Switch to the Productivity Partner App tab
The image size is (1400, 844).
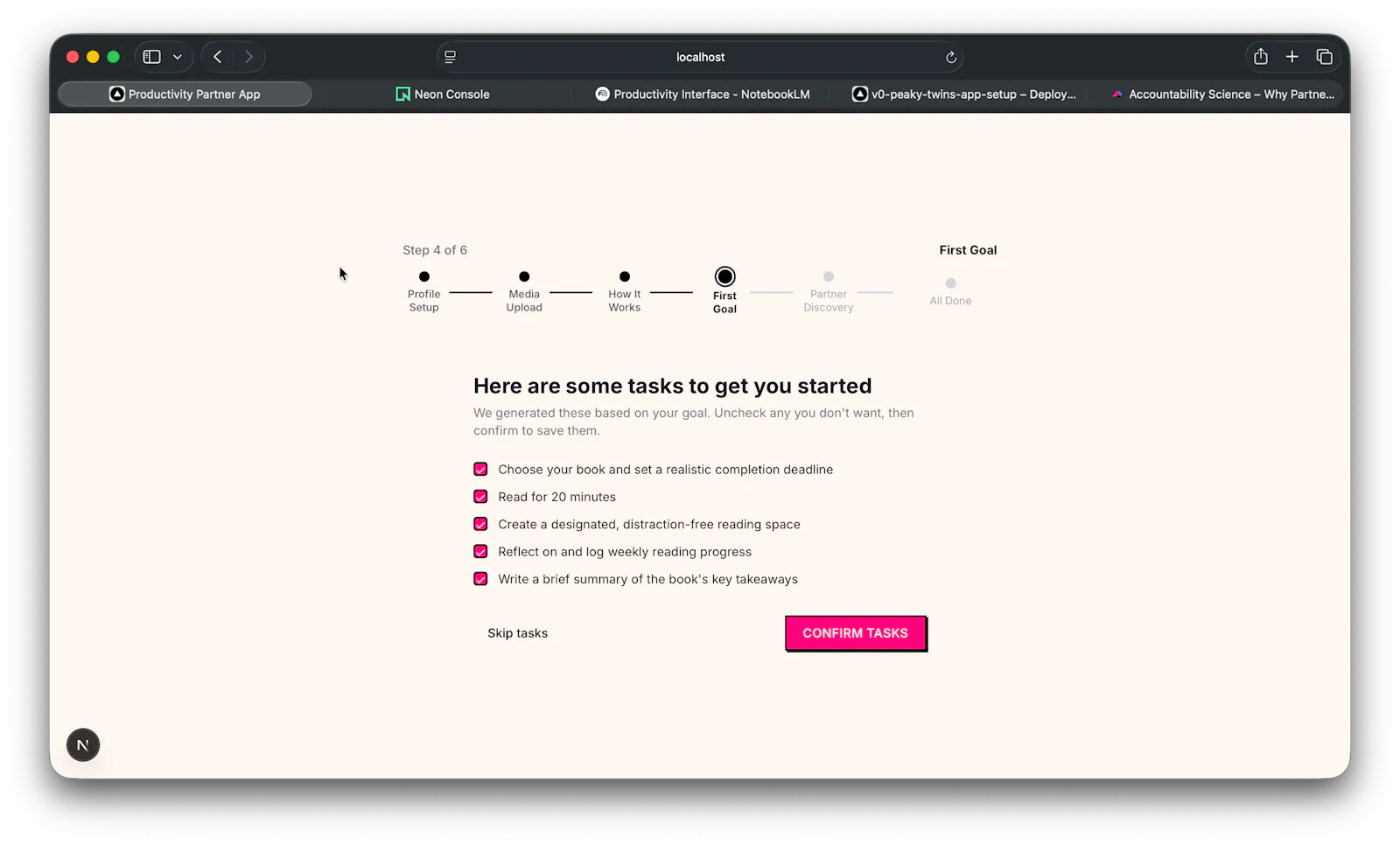[x=185, y=94]
